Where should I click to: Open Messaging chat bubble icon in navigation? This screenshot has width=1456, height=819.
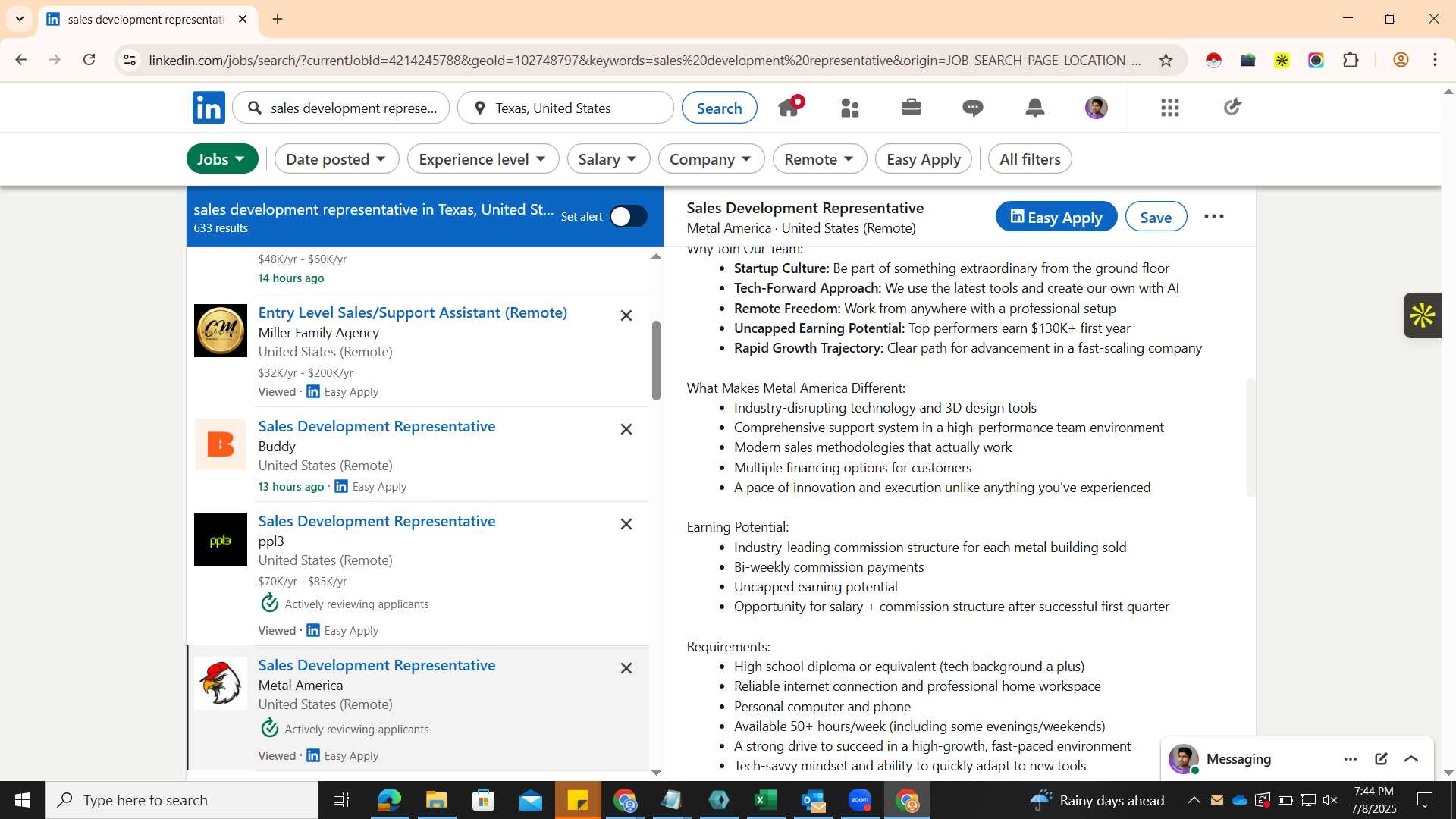[973, 108]
